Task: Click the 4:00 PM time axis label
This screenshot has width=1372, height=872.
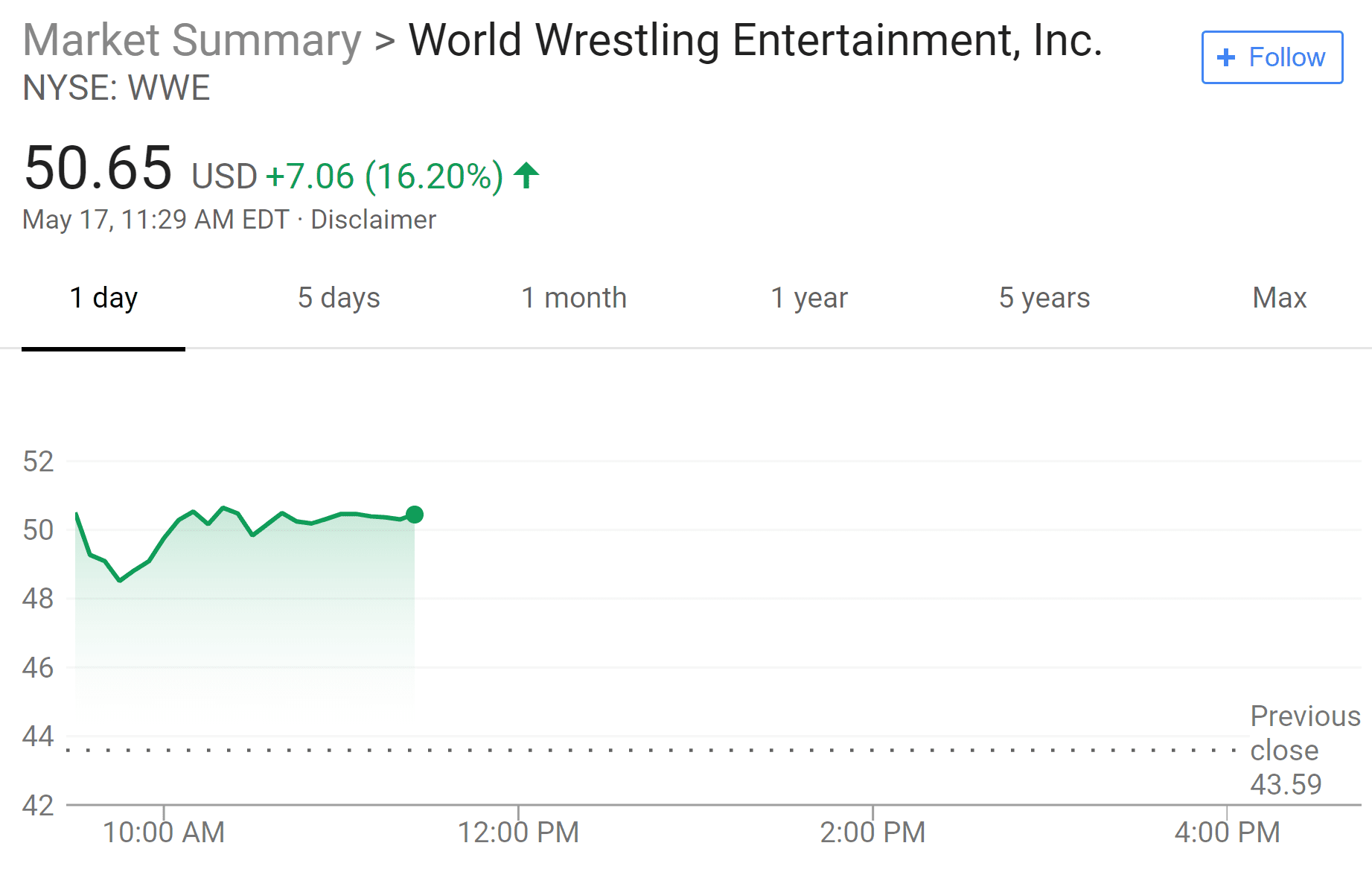Action: (x=1227, y=833)
